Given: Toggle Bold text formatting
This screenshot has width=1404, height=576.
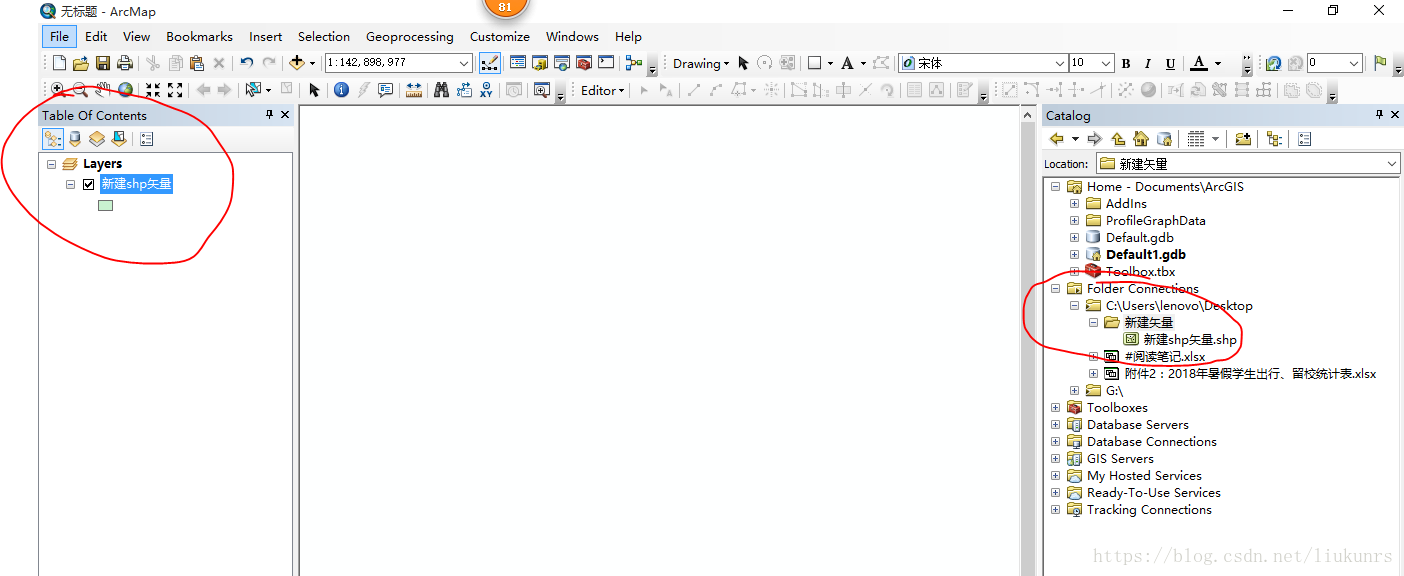Looking at the screenshot, I should [1126, 63].
